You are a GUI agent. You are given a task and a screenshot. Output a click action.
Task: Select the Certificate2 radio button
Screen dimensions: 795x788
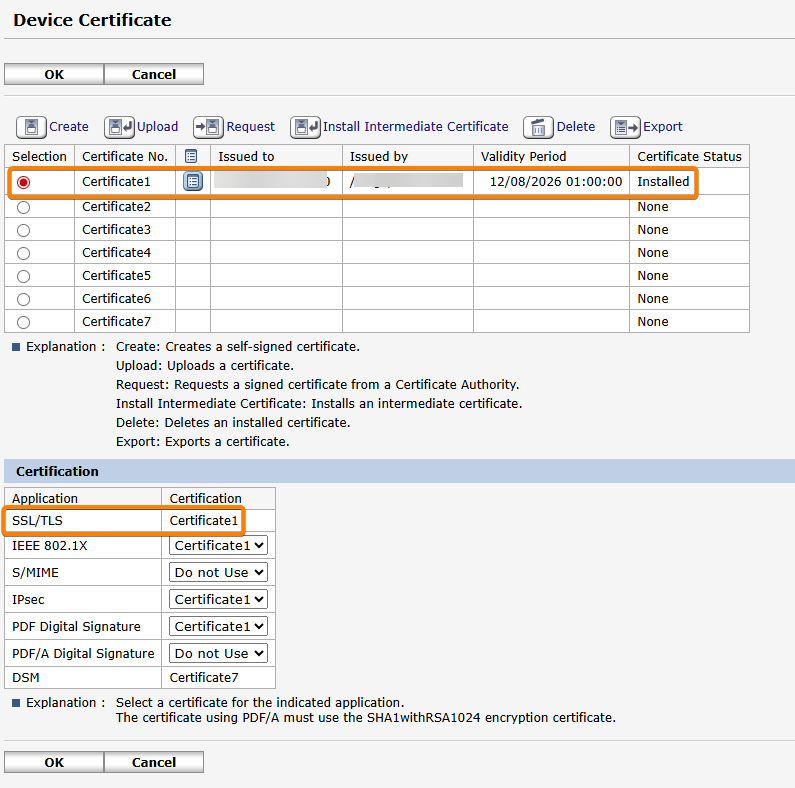pyautogui.click(x=24, y=207)
